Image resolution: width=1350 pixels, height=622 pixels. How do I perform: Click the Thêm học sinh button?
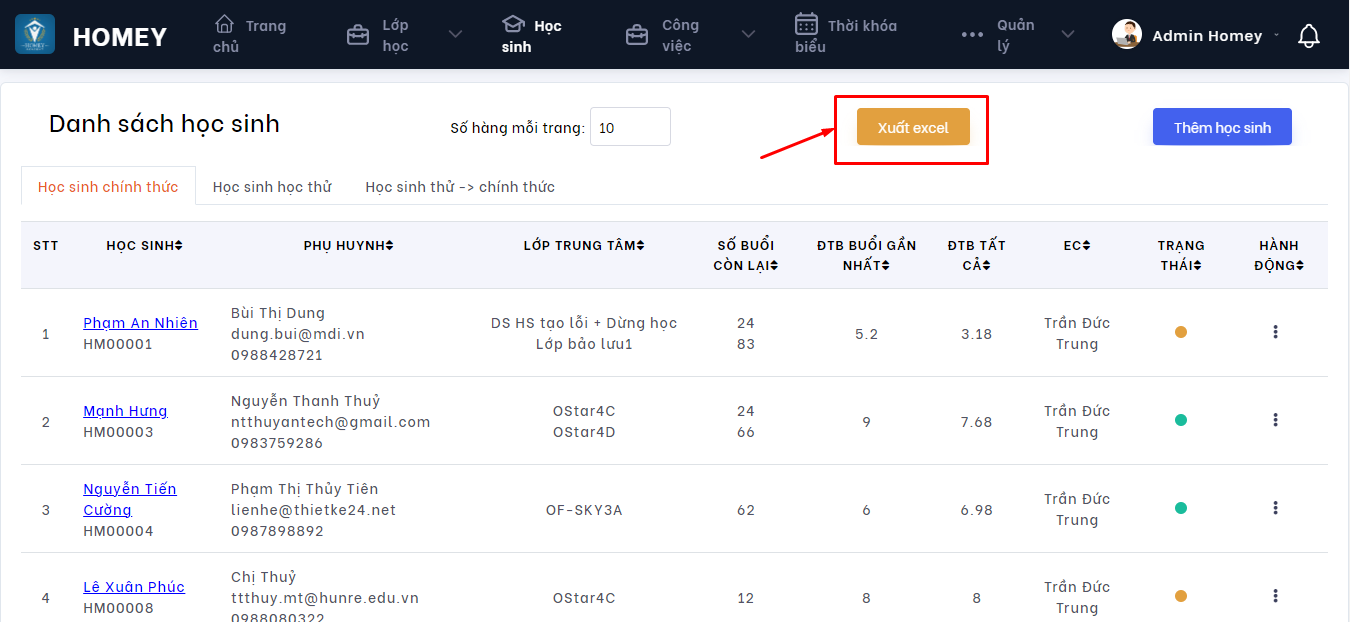(x=1222, y=128)
